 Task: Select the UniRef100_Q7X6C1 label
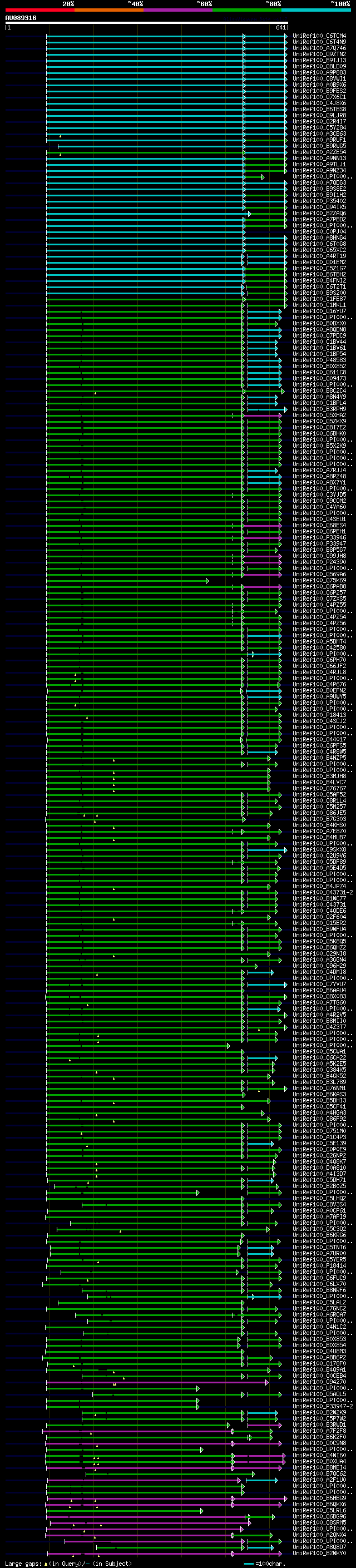tap(319, 97)
